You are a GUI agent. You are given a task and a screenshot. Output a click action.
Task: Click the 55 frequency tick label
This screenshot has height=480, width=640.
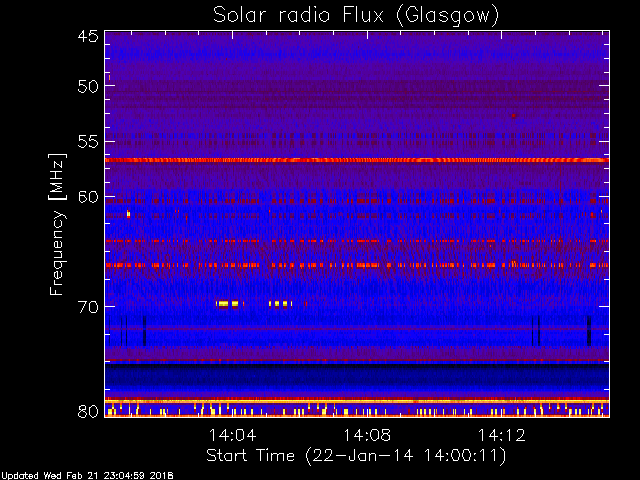[x=88, y=142]
